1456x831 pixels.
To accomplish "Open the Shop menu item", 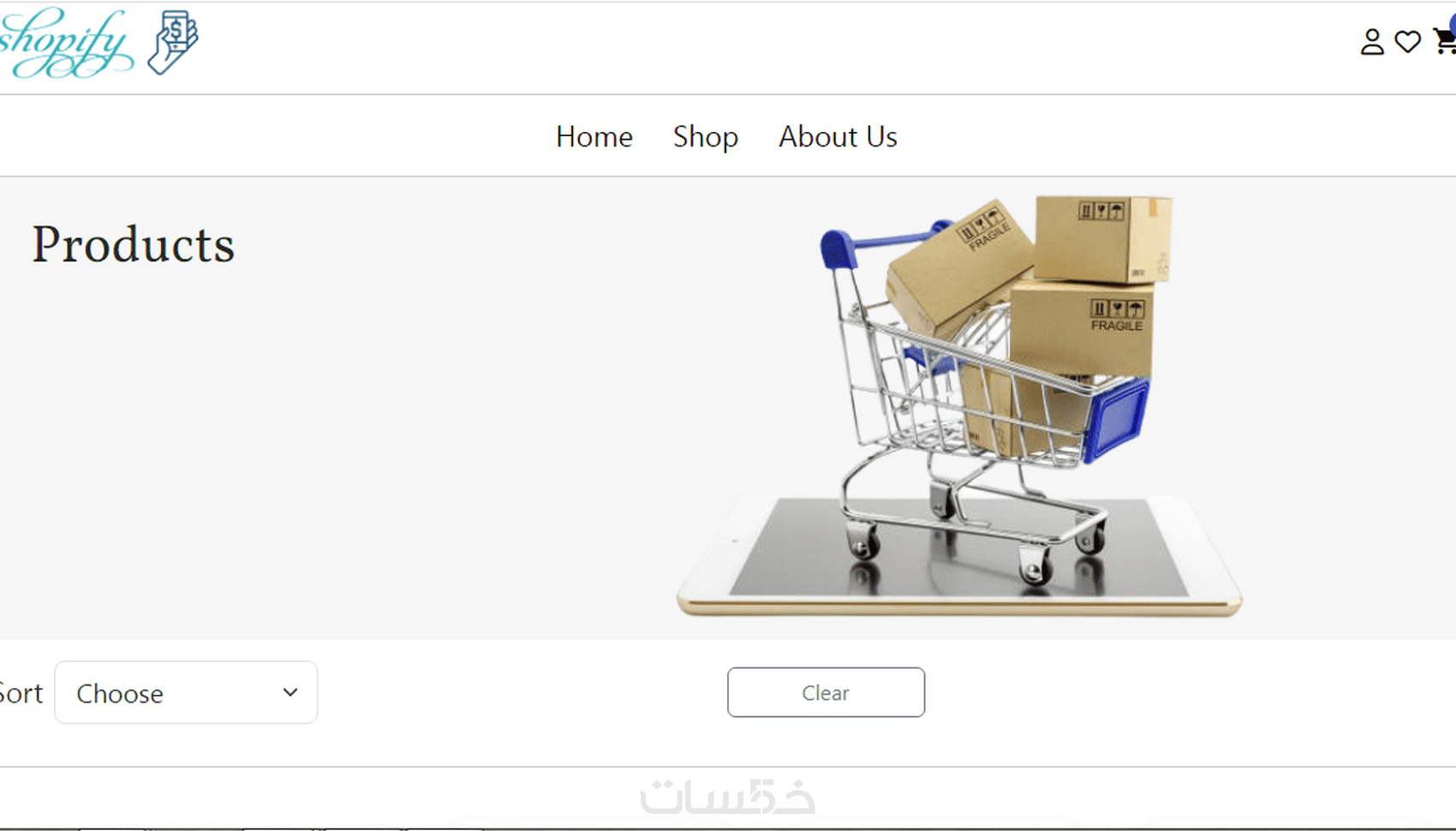I will 705,137.
